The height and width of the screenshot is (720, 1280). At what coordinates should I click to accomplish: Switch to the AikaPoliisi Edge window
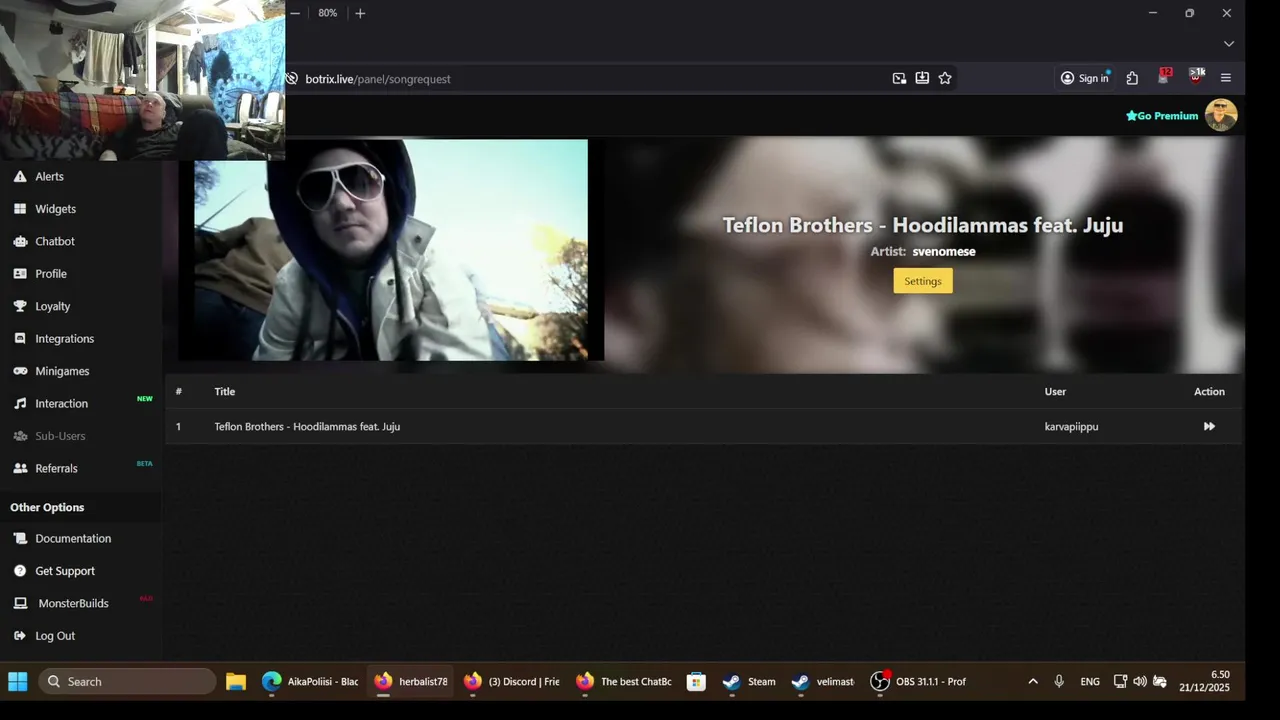pos(310,682)
